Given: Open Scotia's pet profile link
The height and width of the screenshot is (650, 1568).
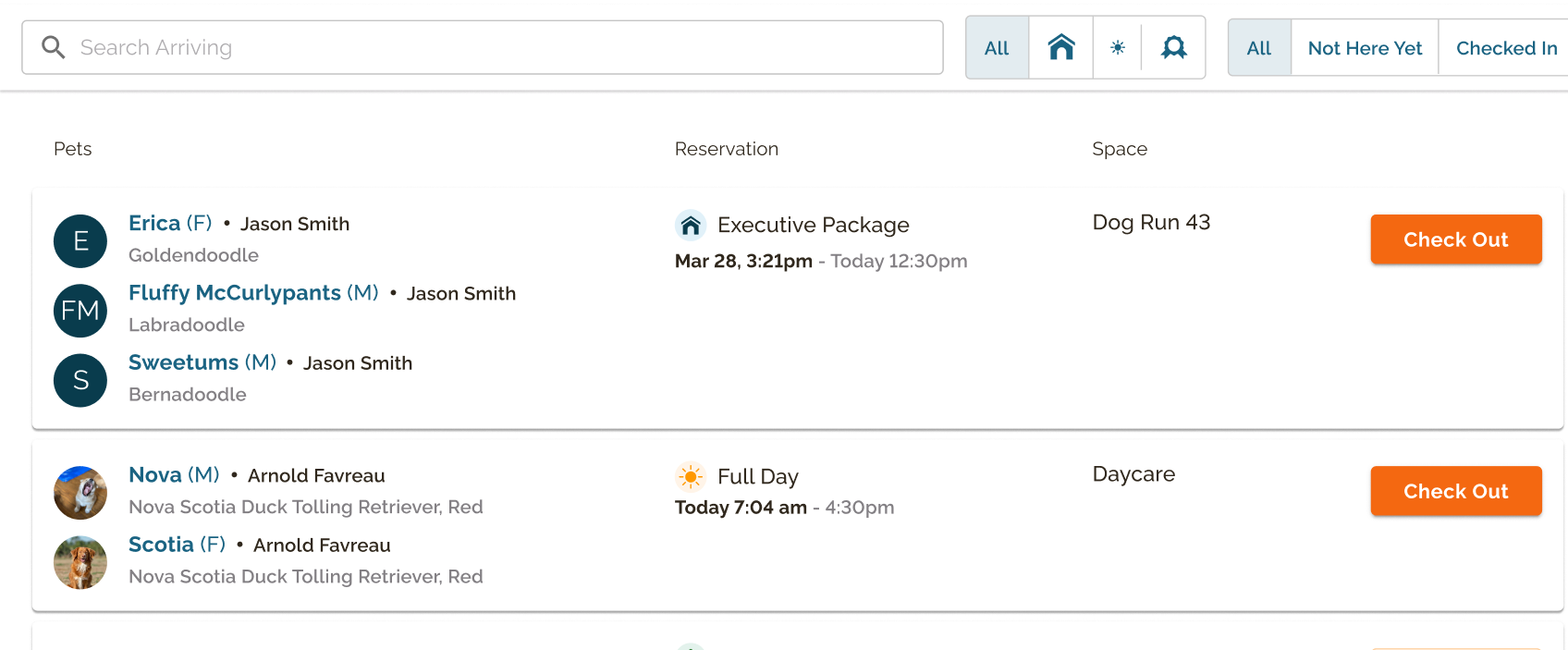Looking at the screenshot, I should pyautogui.click(x=161, y=545).
